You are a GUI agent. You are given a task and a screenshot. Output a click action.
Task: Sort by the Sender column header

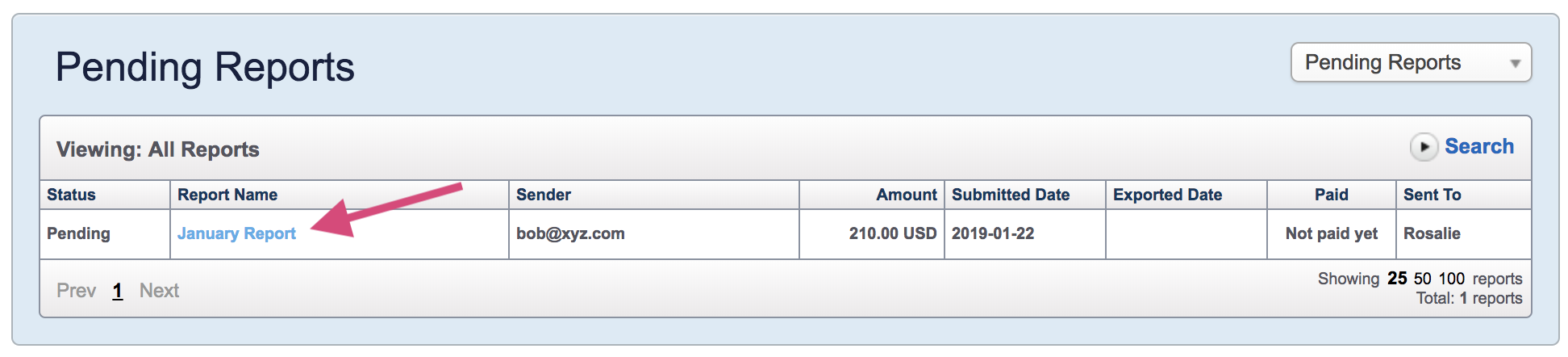point(544,195)
